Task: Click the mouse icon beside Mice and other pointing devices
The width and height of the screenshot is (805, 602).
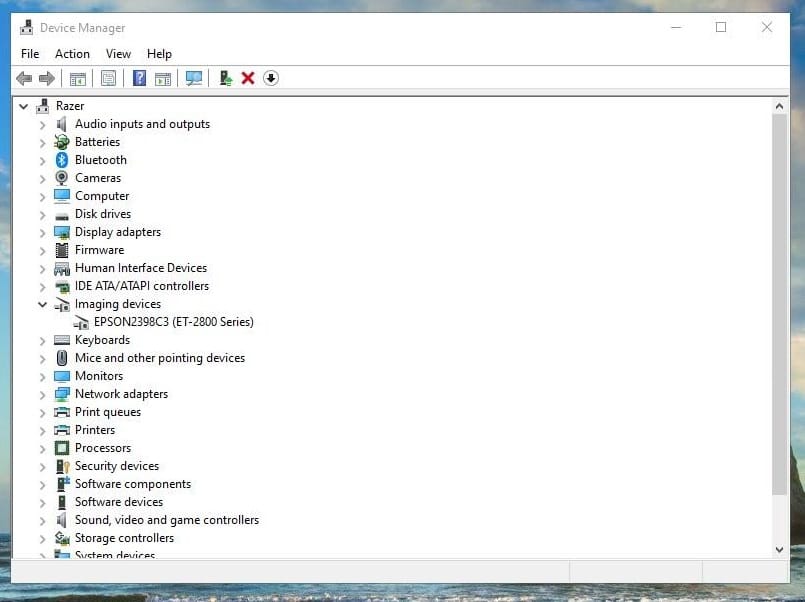Action: (x=62, y=358)
